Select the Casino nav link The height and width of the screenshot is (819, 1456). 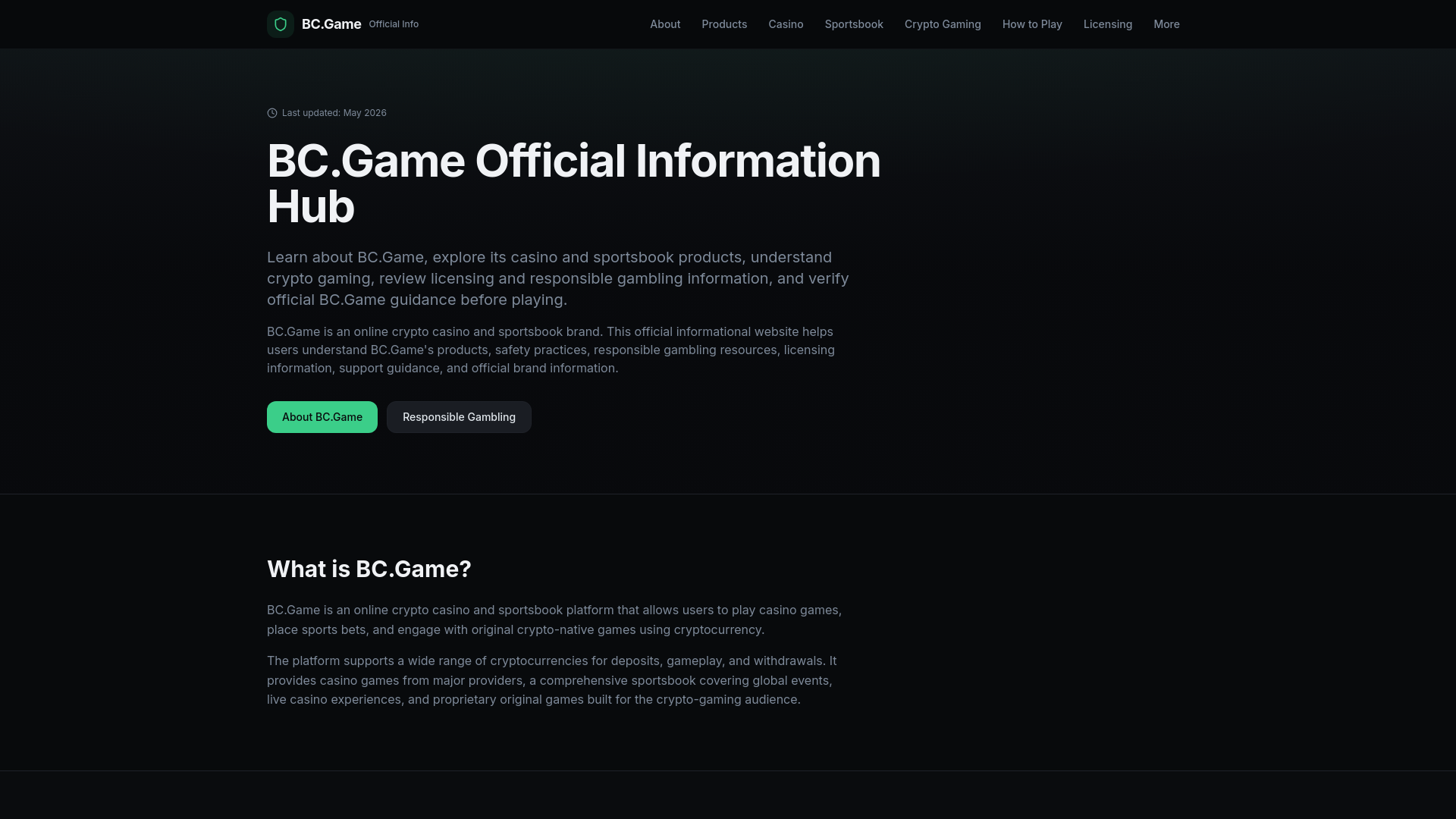coord(786,24)
